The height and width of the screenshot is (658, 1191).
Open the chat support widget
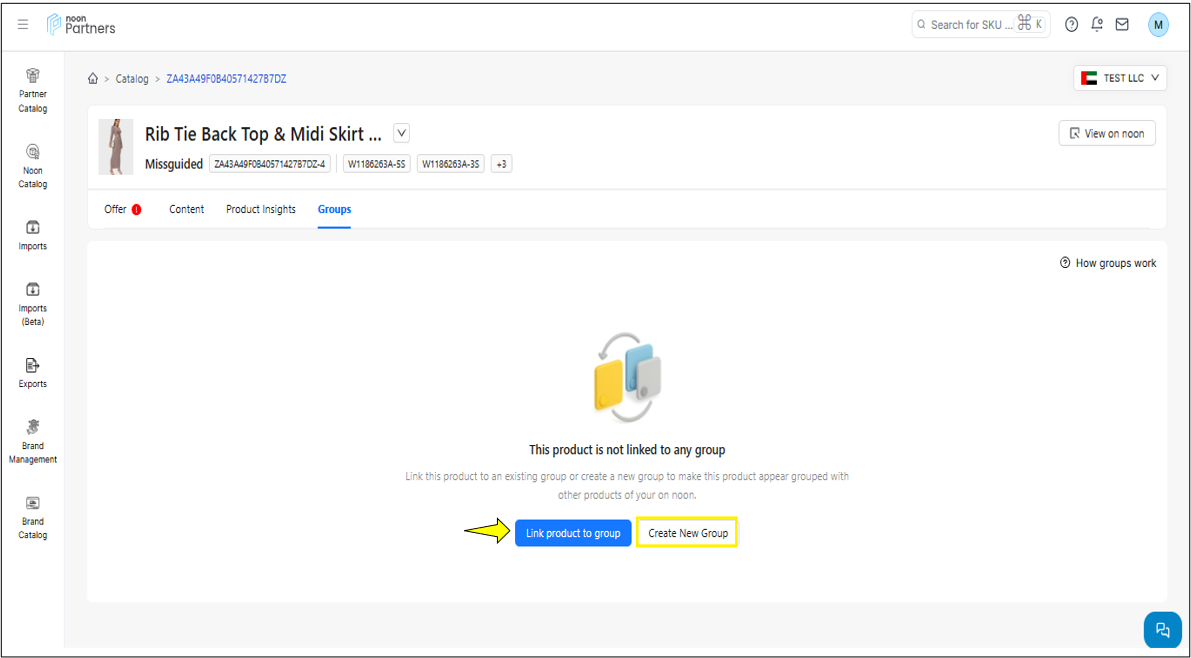(x=1162, y=629)
